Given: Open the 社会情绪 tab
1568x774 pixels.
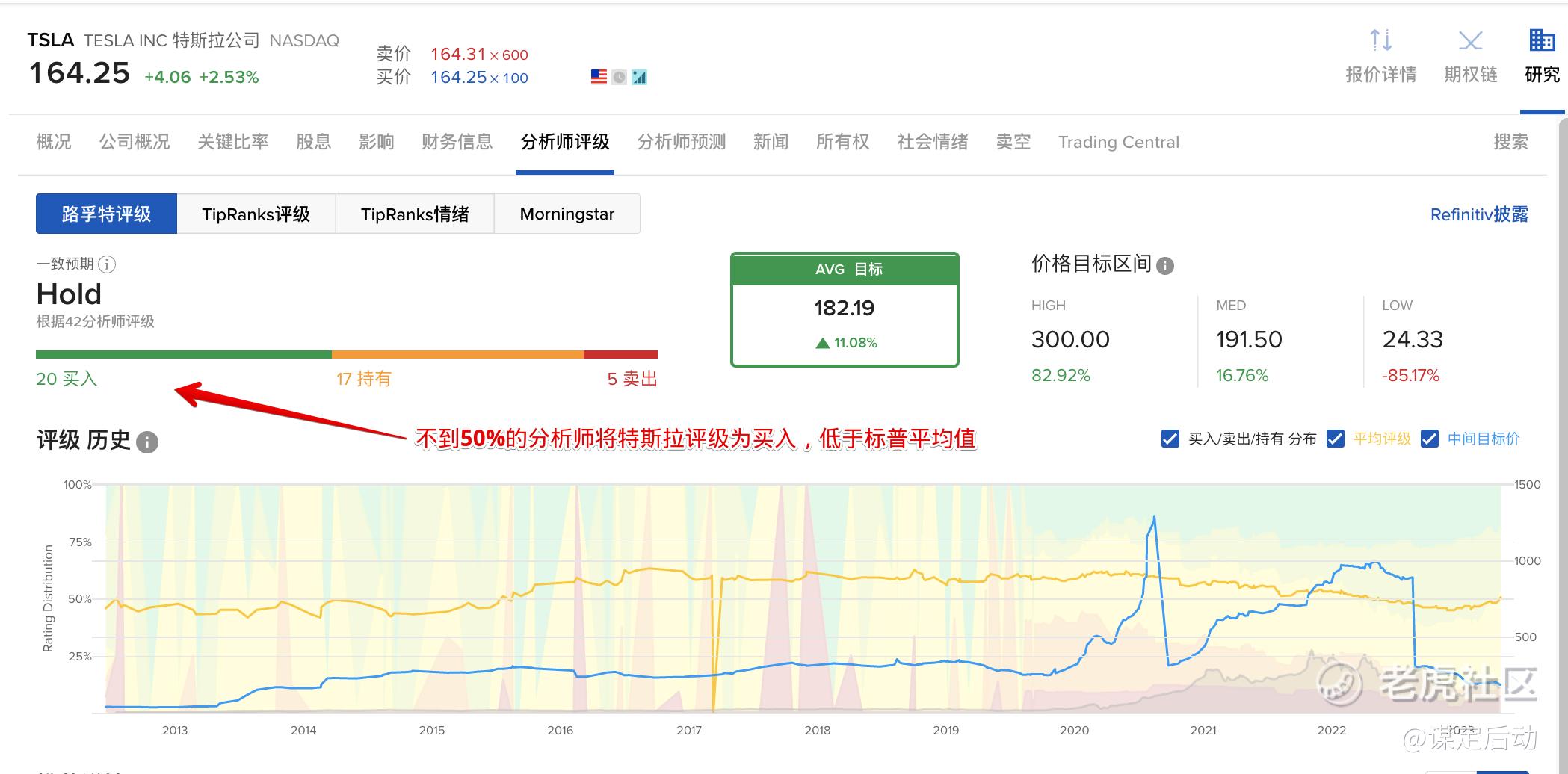Looking at the screenshot, I should [933, 142].
